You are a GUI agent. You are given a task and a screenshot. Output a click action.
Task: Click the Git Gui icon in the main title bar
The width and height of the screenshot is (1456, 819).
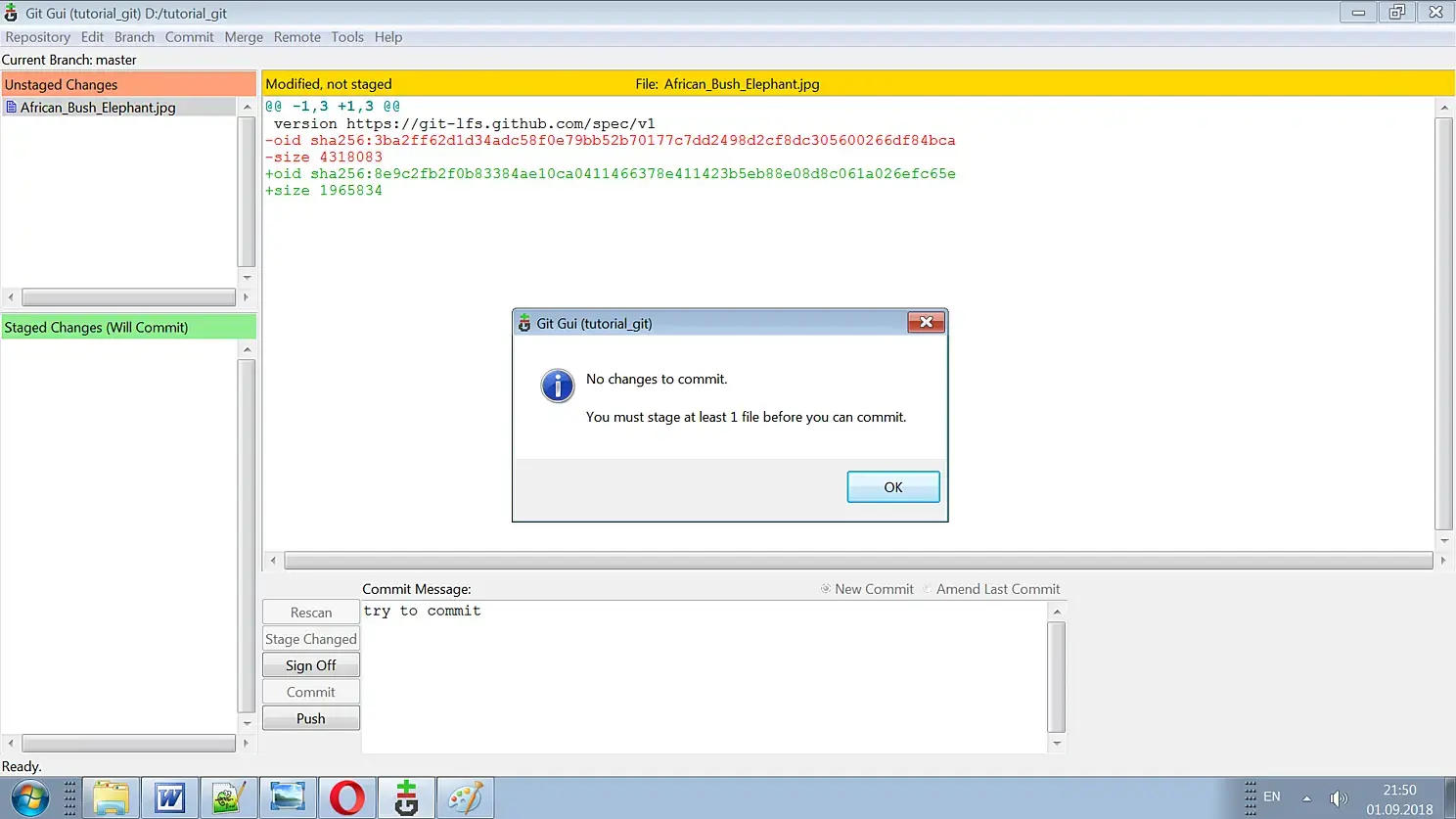pyautogui.click(x=11, y=13)
